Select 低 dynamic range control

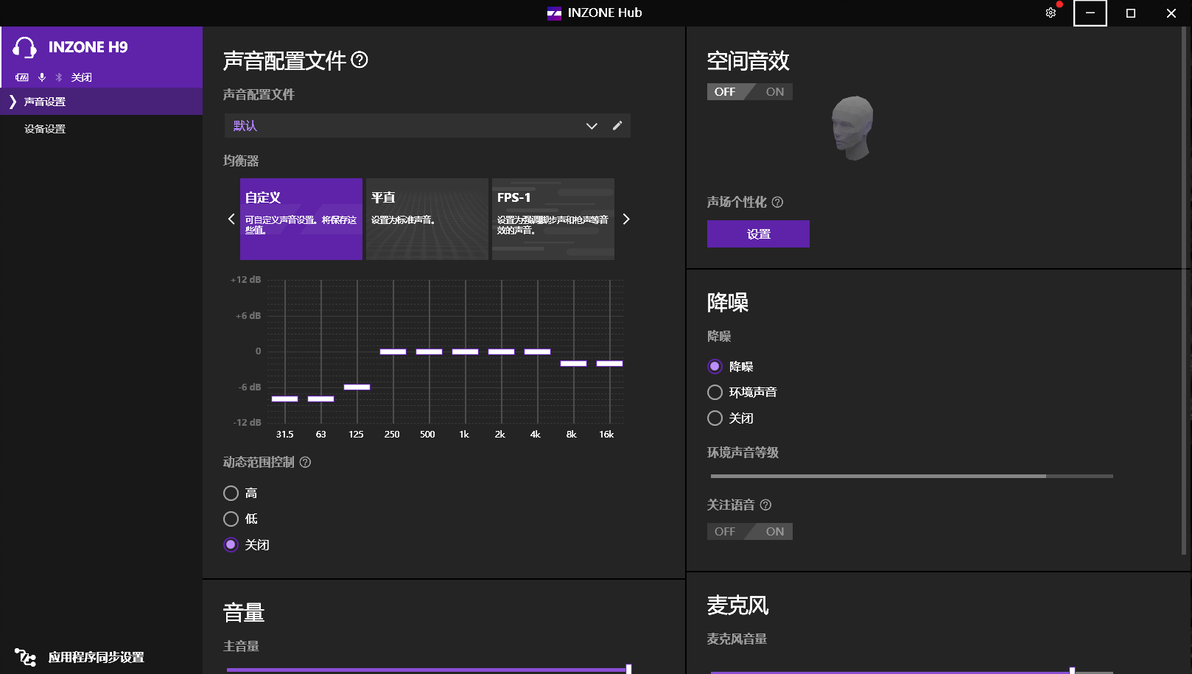coord(231,519)
